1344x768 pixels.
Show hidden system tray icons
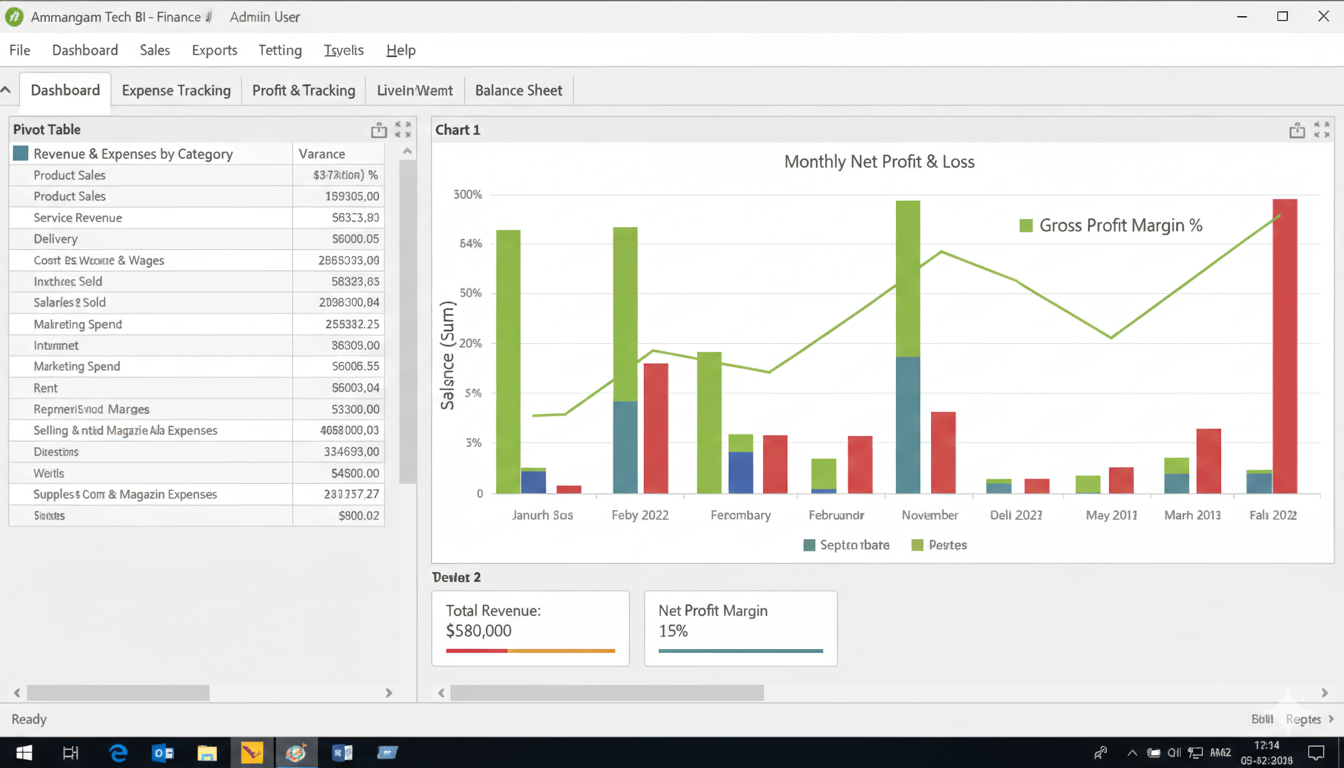pos(1132,753)
